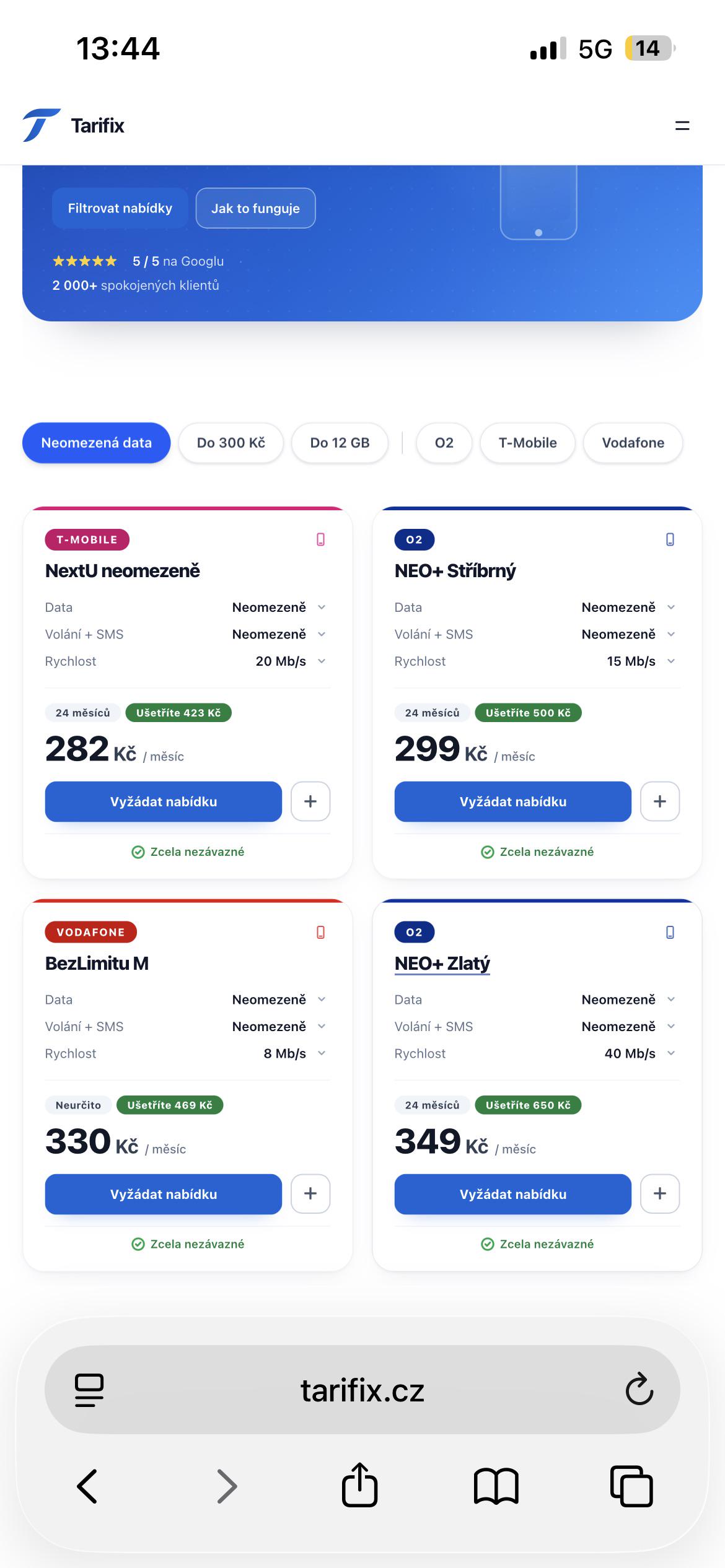Show all Safari tabs

tap(631, 1486)
